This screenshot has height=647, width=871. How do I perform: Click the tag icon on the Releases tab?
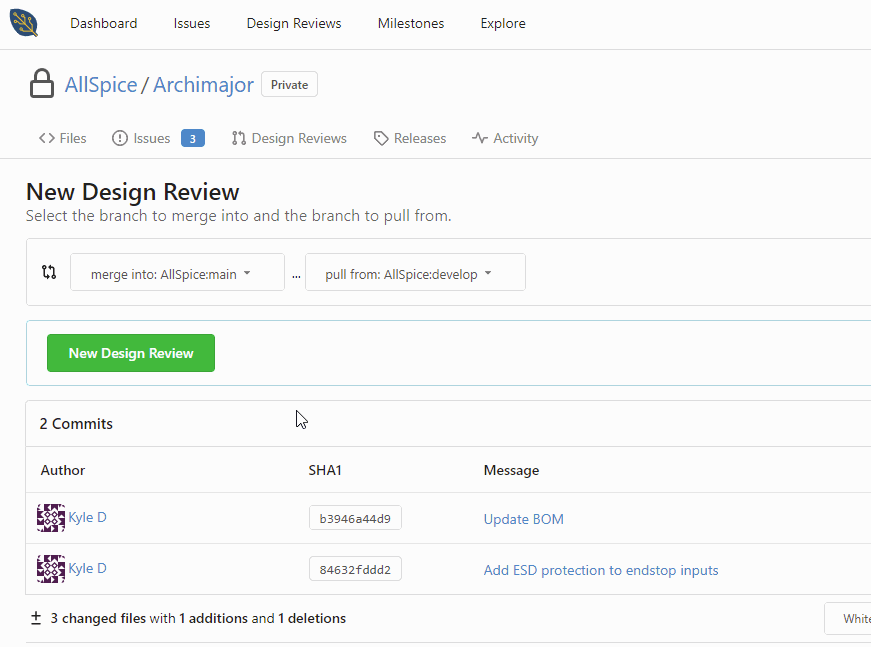[381, 137]
